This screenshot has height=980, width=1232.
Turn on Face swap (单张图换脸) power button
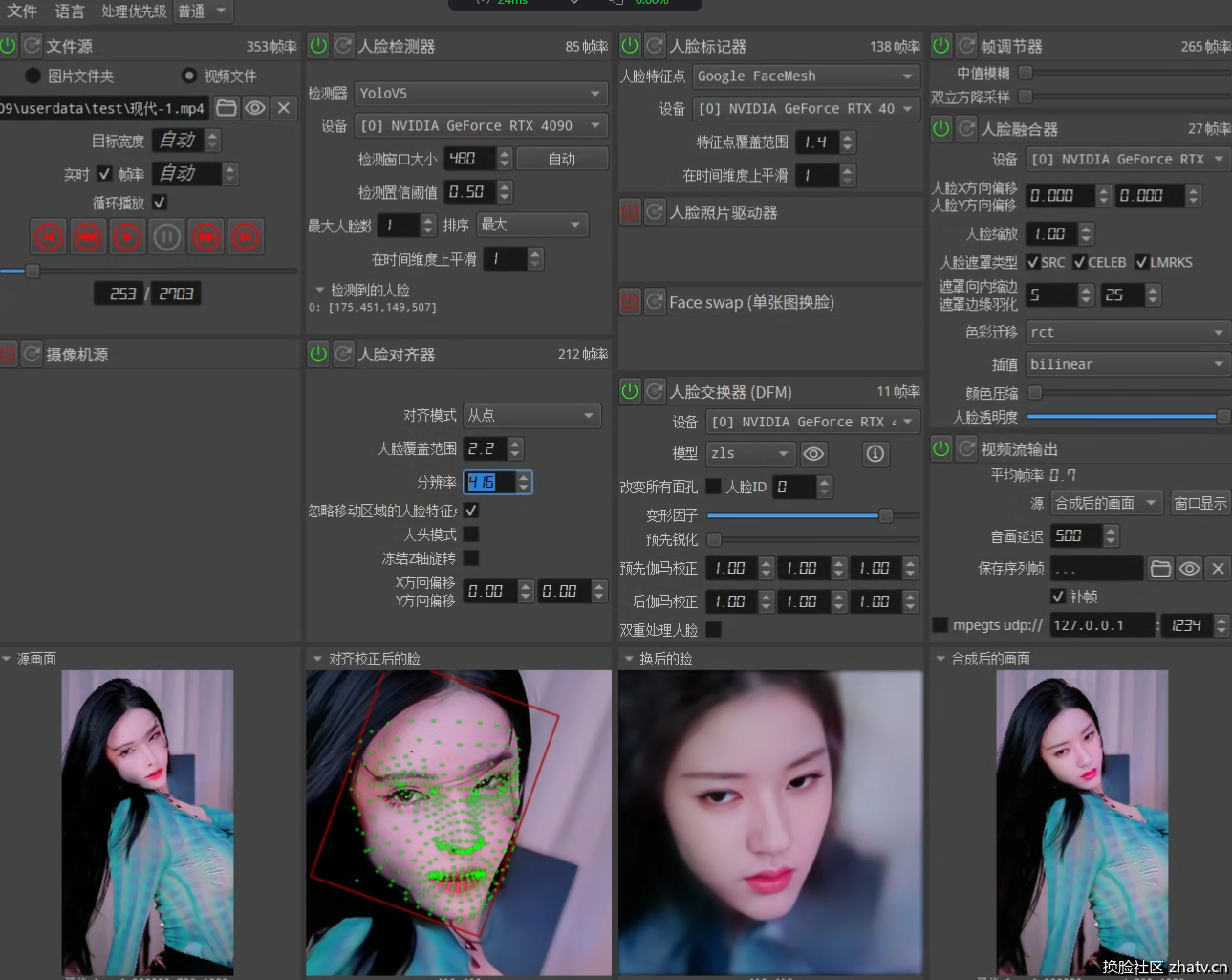[x=630, y=301]
